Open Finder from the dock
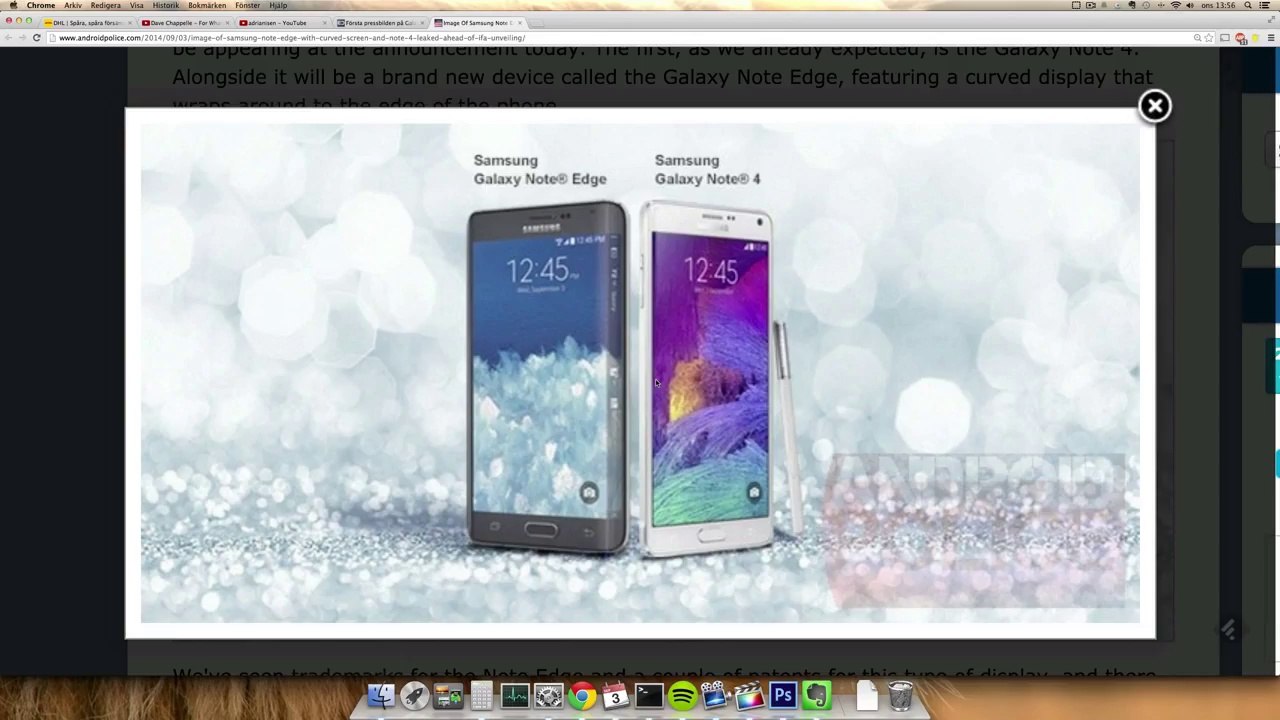This screenshot has height=720, width=1280. click(381, 696)
